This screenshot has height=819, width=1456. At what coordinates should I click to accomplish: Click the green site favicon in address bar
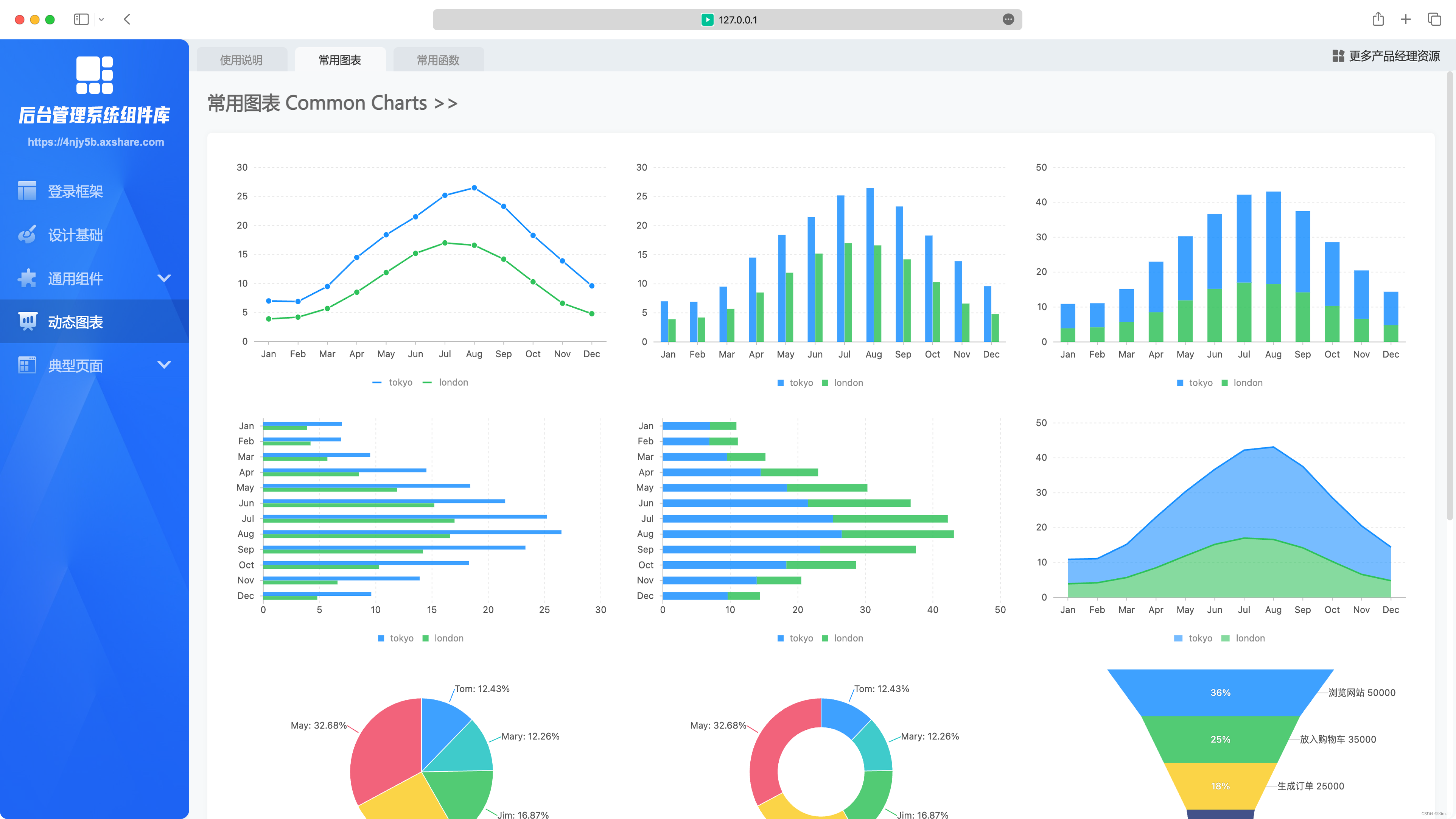tap(707, 20)
